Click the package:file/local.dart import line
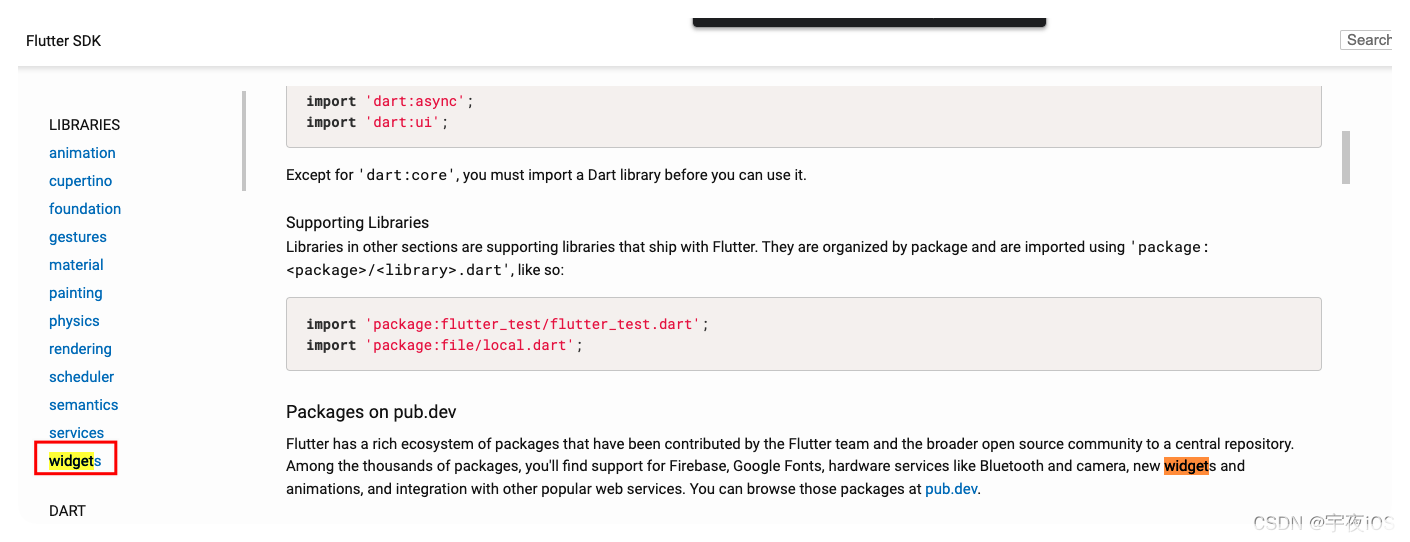 [444, 345]
